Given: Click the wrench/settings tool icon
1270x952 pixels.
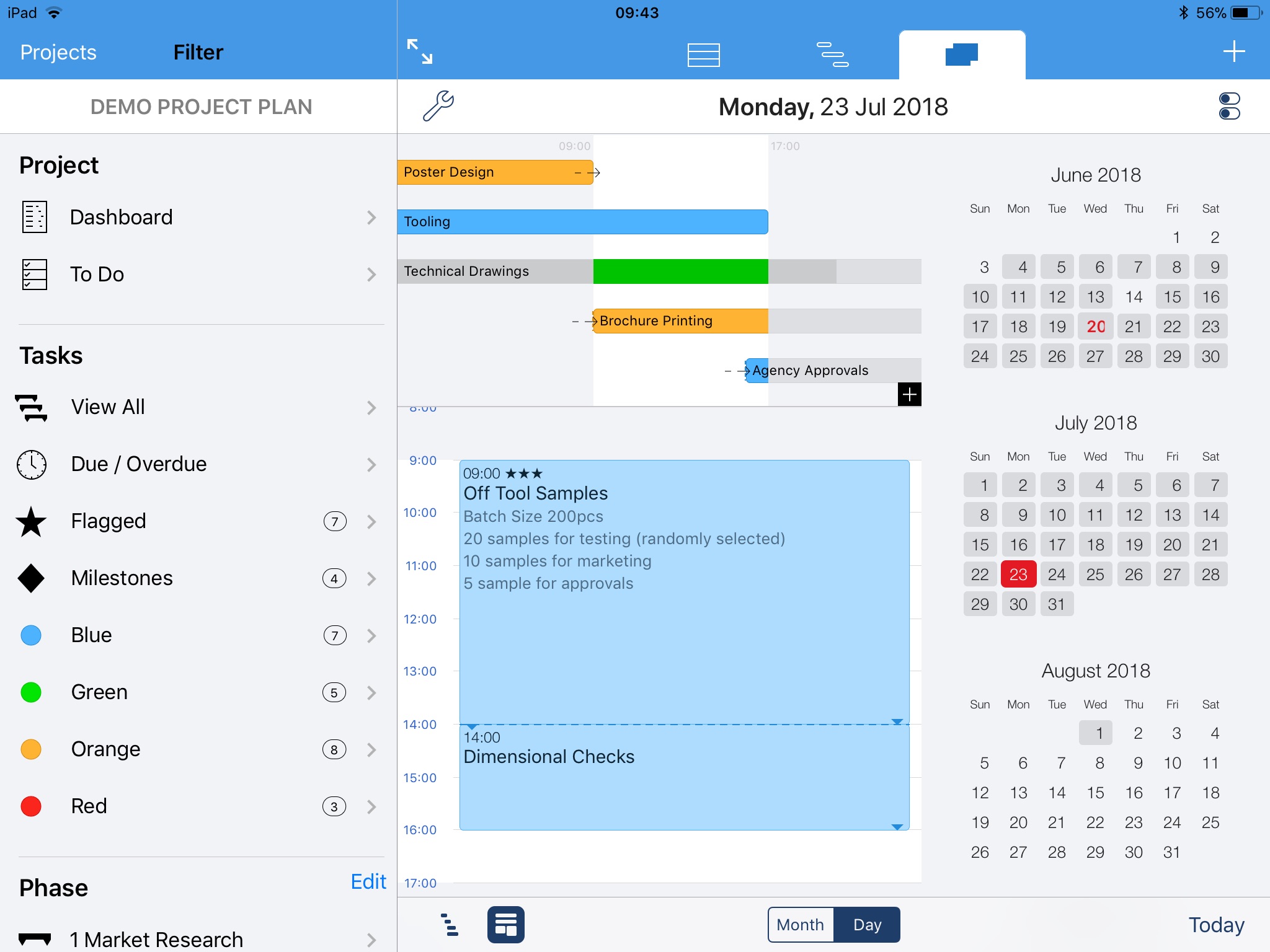Looking at the screenshot, I should click(440, 104).
